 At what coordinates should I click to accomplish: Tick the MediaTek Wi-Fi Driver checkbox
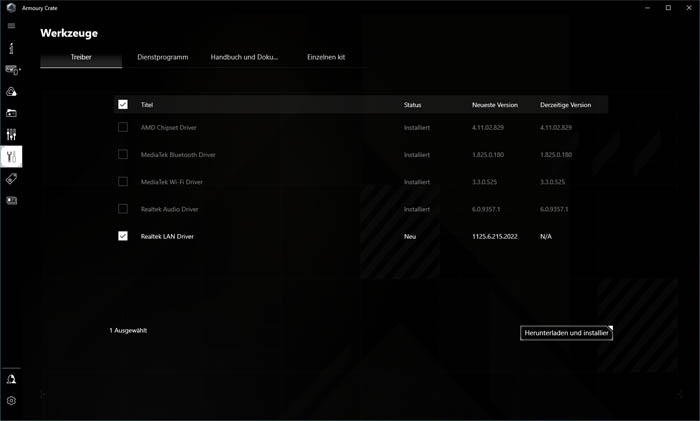[123, 182]
